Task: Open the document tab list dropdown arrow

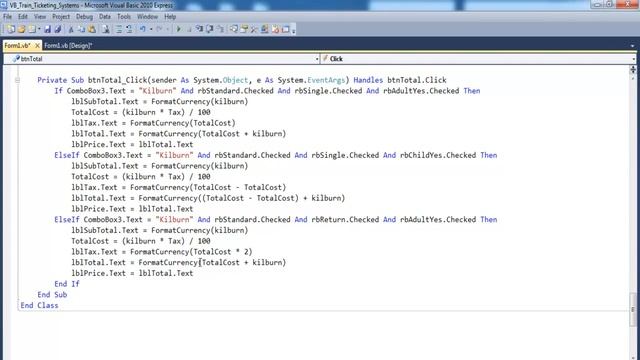Action: [632, 46]
